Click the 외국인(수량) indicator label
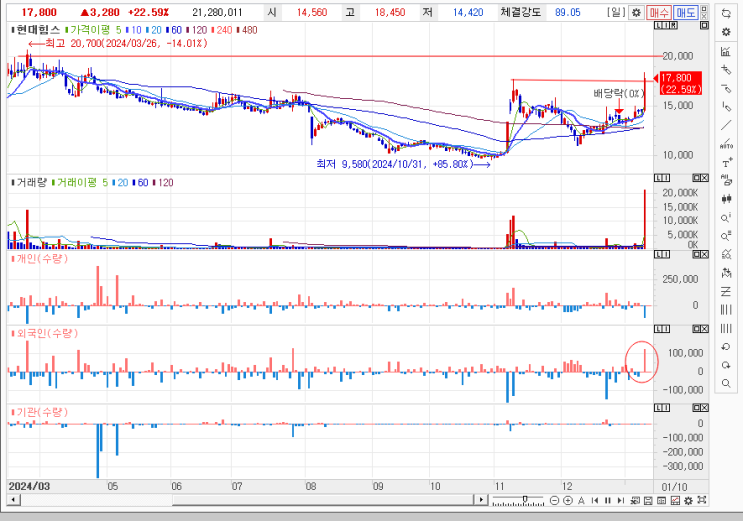 (x=47, y=333)
